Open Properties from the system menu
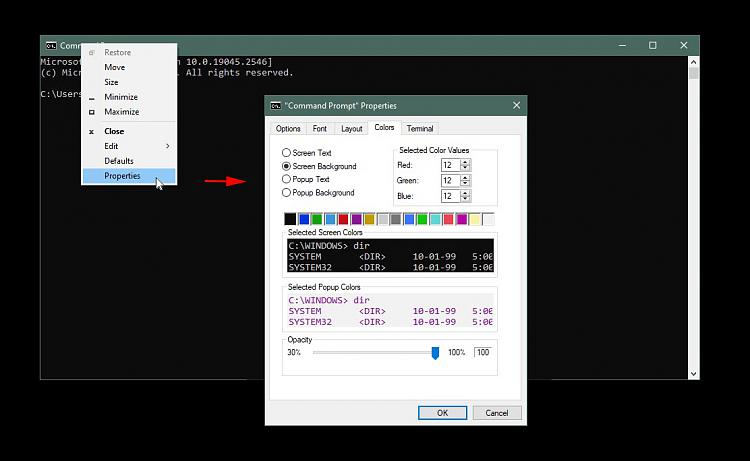This screenshot has width=750, height=461. click(x=129, y=176)
